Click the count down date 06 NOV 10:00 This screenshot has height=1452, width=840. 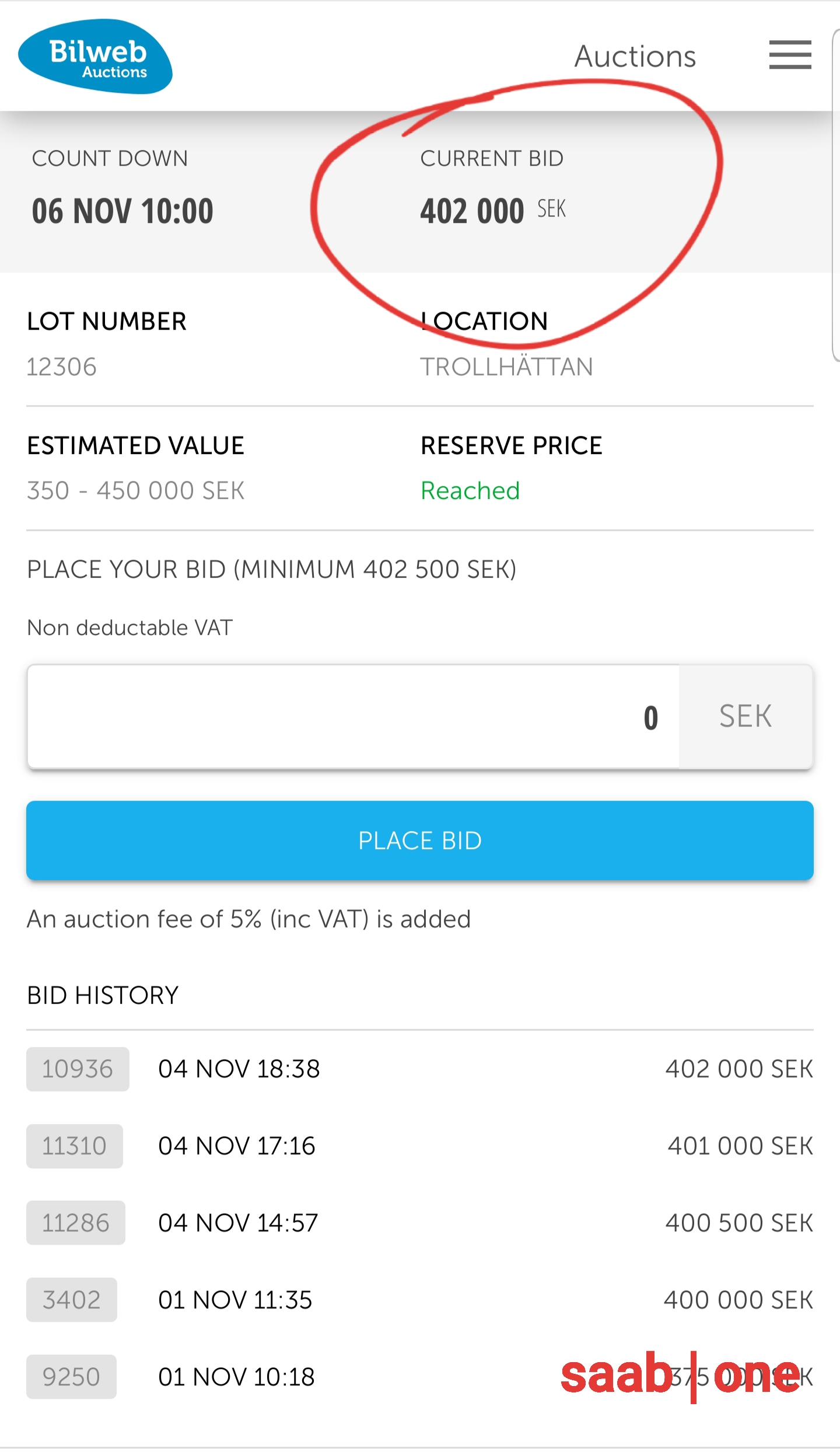[123, 211]
